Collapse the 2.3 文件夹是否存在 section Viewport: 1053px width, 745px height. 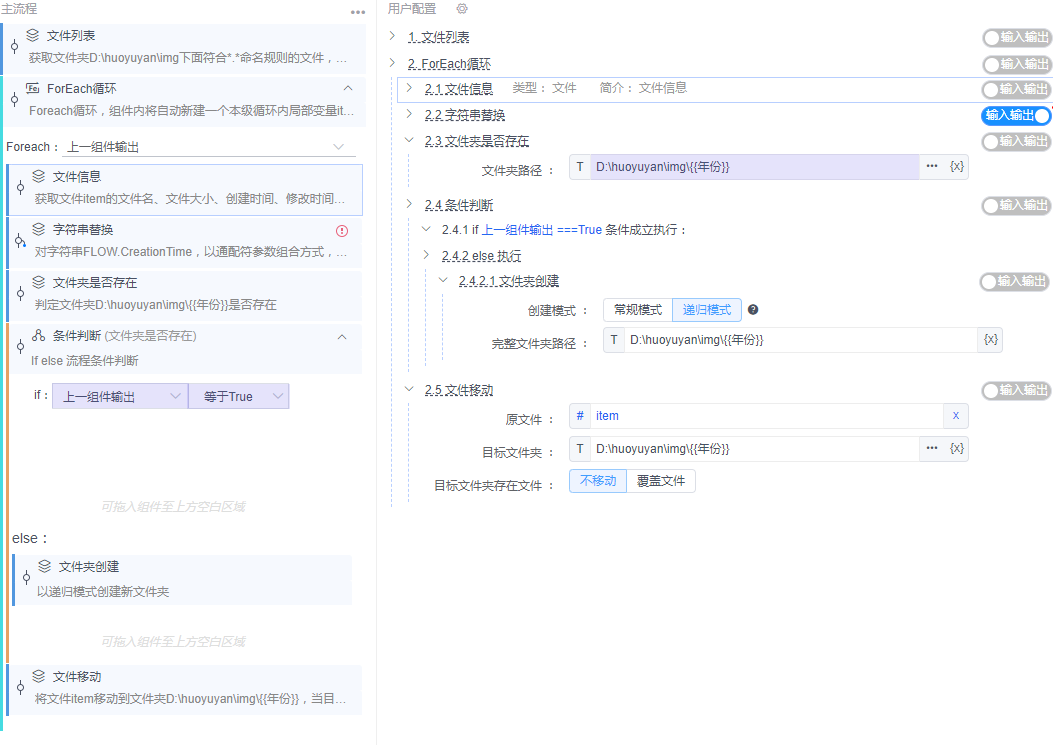click(x=407, y=141)
